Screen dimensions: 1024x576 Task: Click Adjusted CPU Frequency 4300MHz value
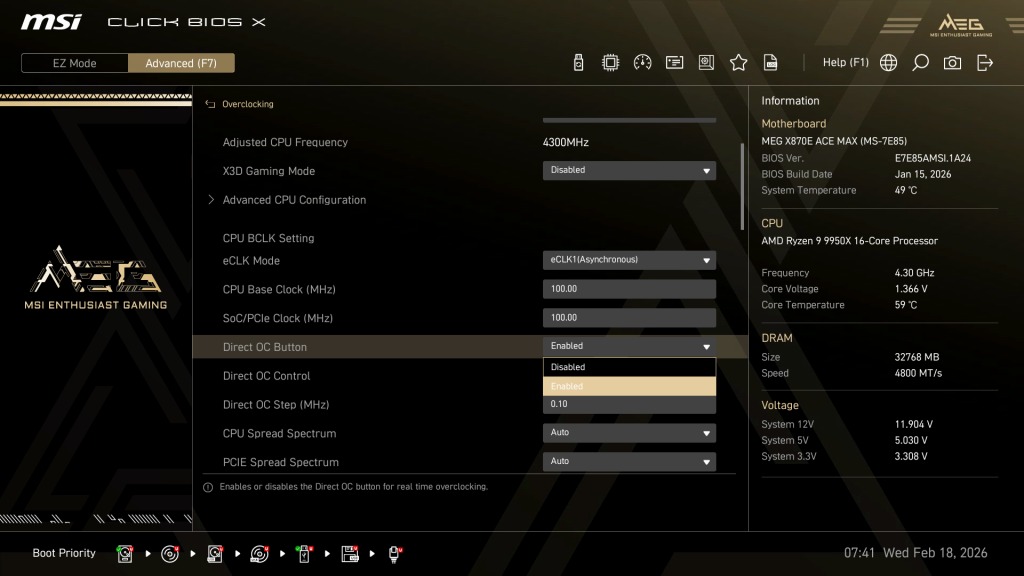click(566, 142)
